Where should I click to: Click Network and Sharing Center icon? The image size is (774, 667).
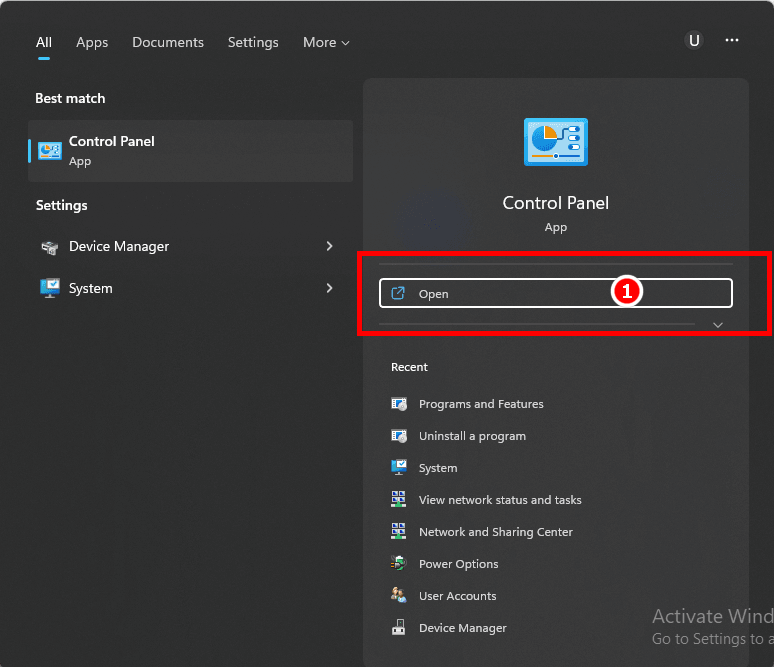pos(399,531)
